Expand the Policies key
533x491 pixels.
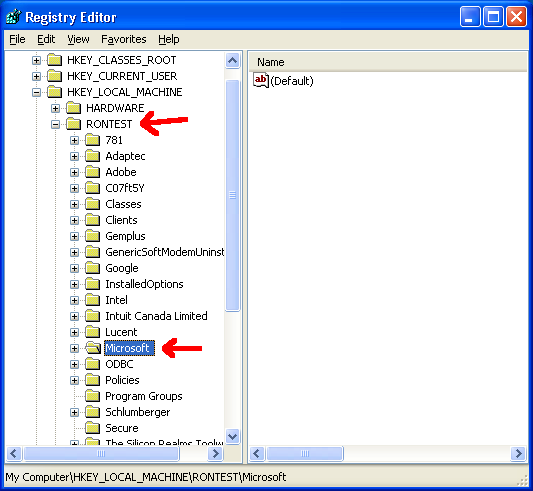point(74,380)
